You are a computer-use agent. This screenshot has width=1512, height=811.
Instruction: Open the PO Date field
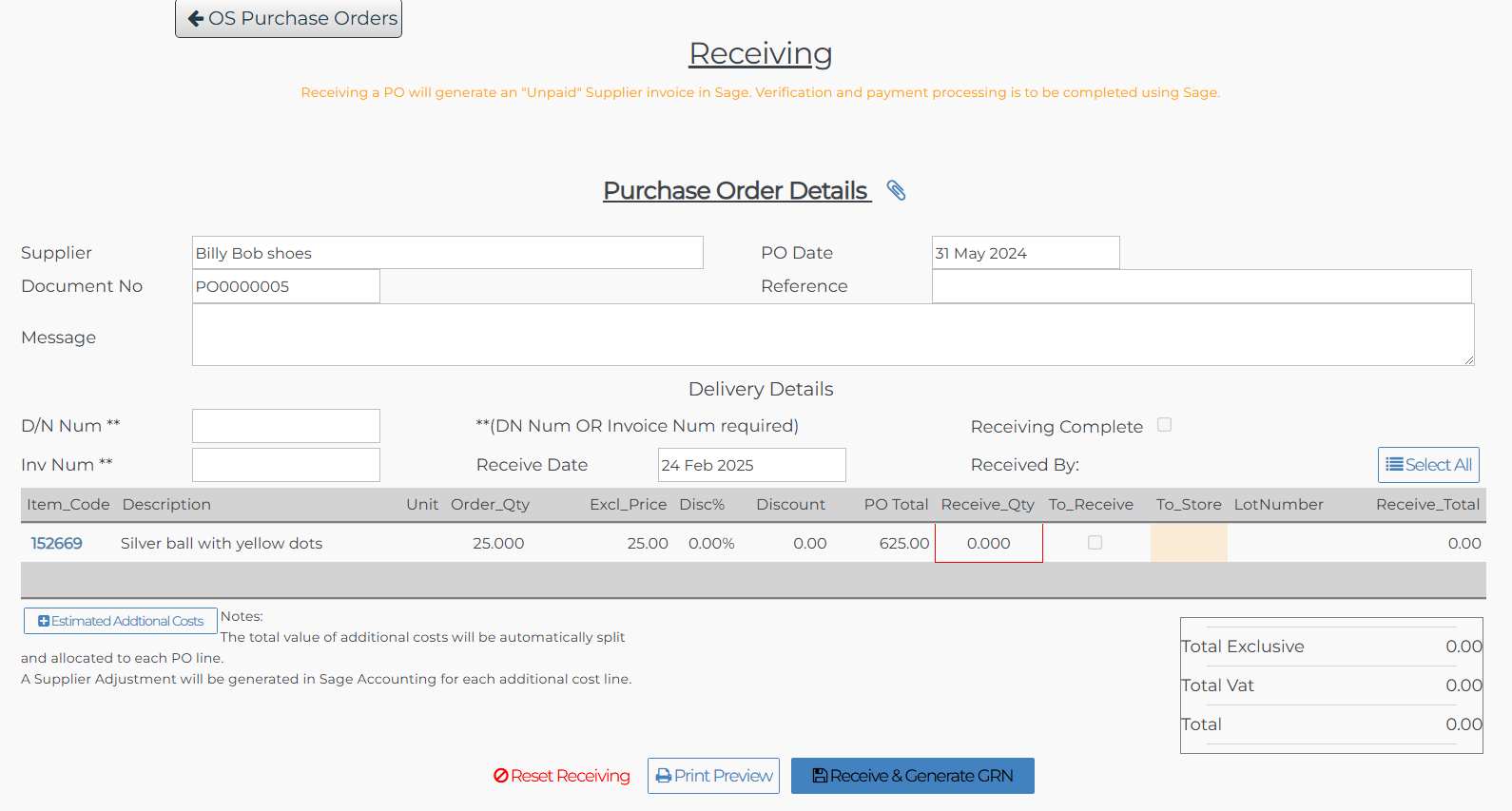pyautogui.click(x=1025, y=253)
